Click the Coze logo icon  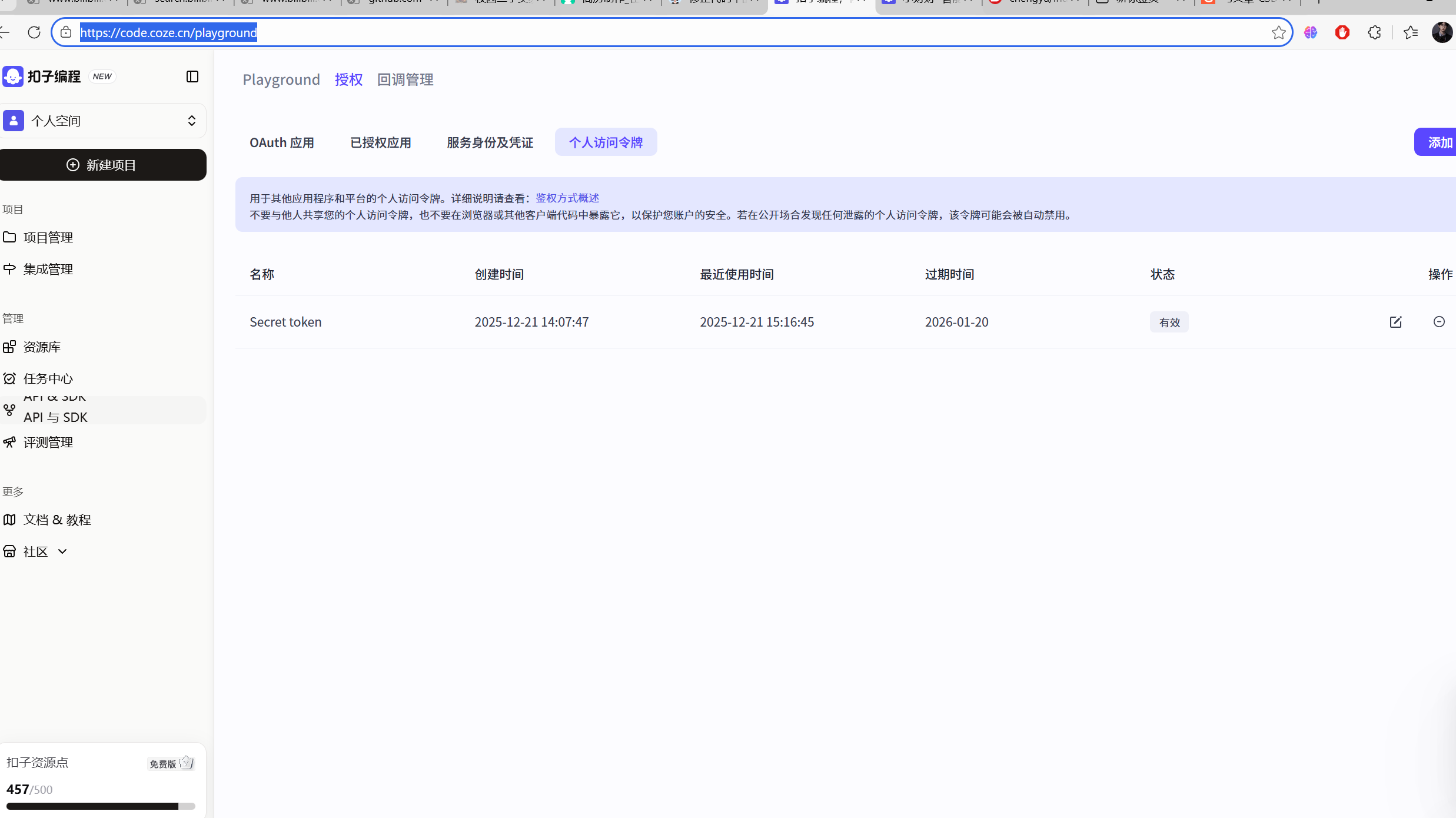(x=13, y=77)
